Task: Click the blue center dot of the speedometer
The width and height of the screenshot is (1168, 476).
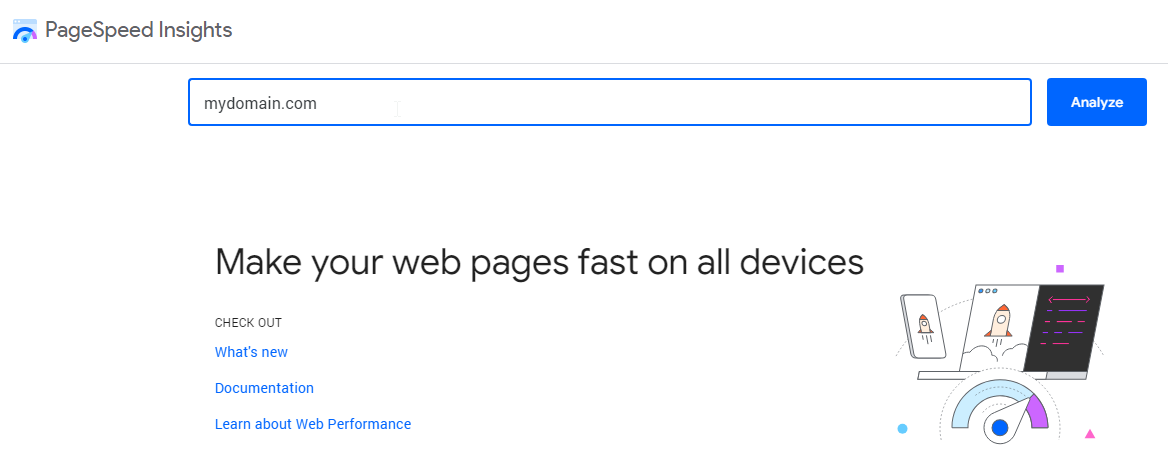Action: point(1000,428)
